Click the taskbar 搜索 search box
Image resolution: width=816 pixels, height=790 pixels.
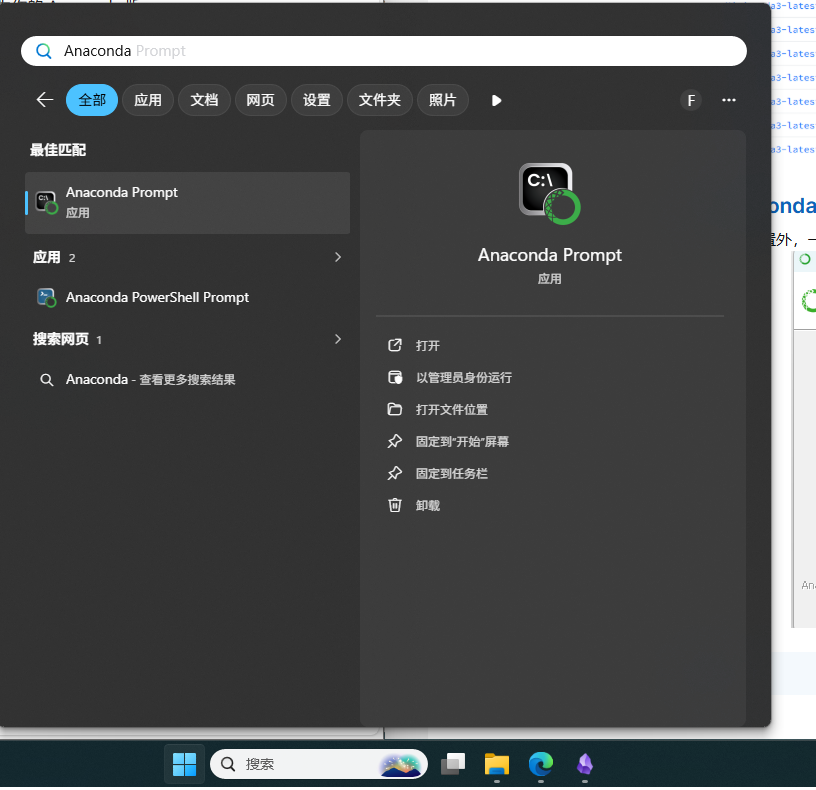tap(318, 764)
